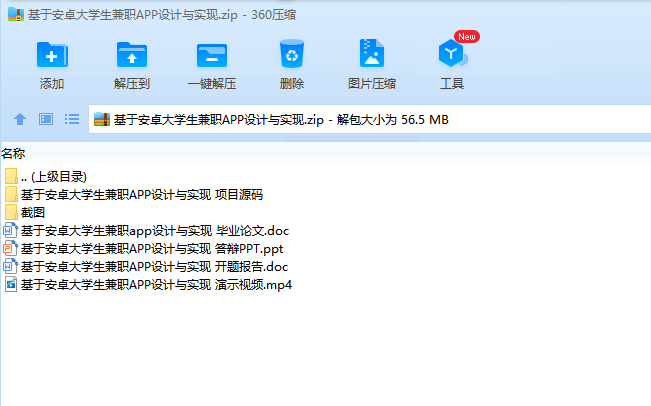Click the 图片压缩 label text
This screenshot has height=406, width=651.
372,84
